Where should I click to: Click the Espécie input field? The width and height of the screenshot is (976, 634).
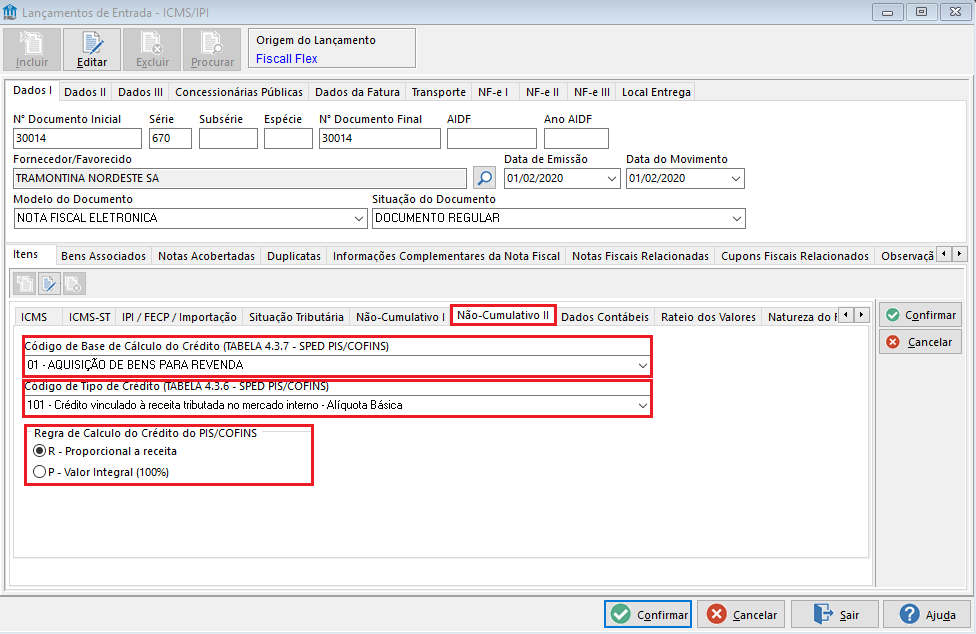click(x=288, y=138)
